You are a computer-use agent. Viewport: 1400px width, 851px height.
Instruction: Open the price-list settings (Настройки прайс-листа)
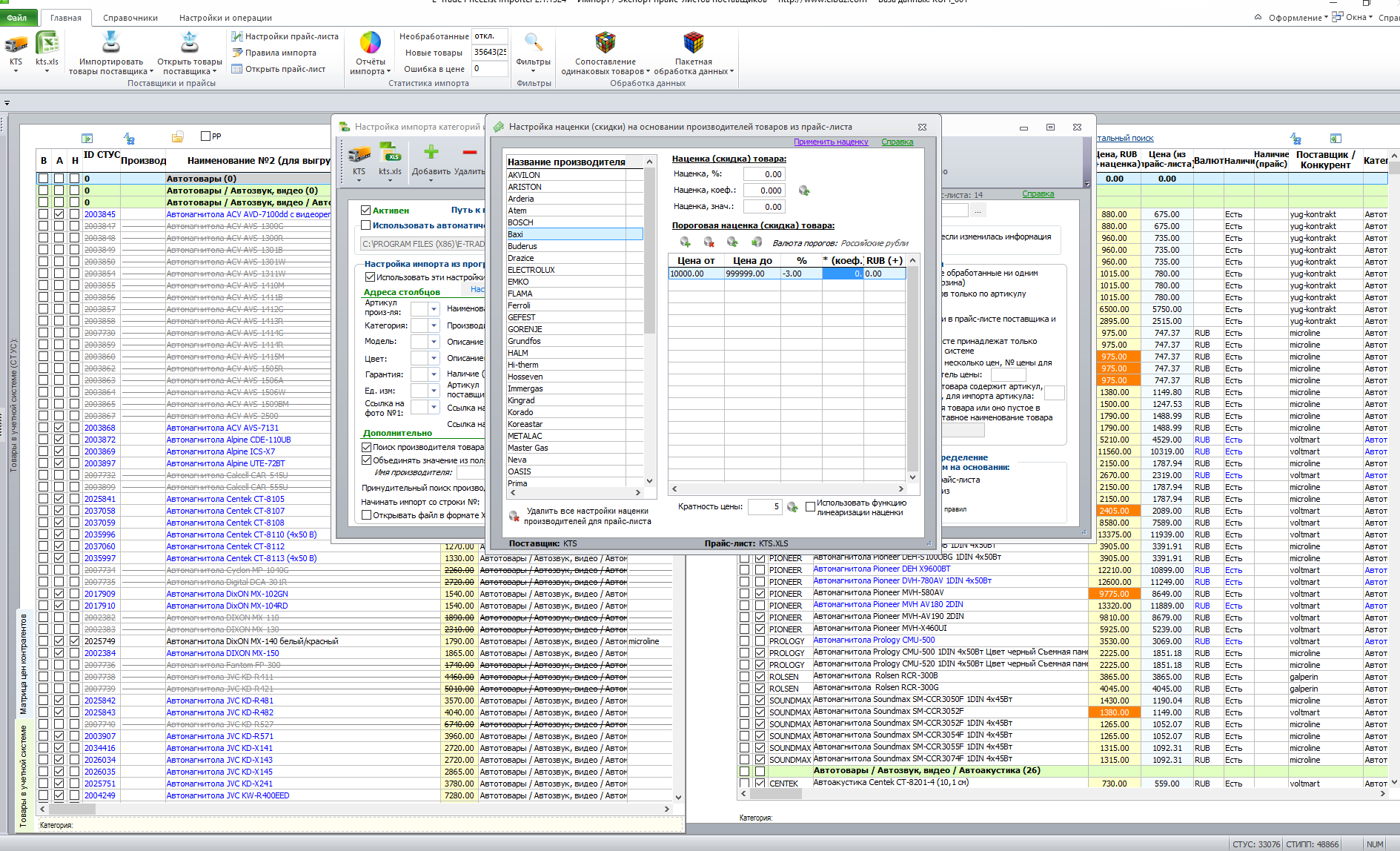[285, 36]
